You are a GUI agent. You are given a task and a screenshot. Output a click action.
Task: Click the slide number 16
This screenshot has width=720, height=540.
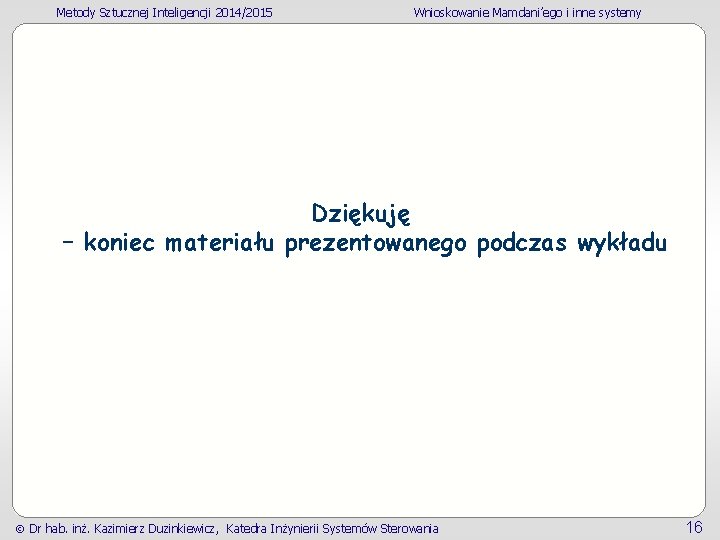pos(694,527)
